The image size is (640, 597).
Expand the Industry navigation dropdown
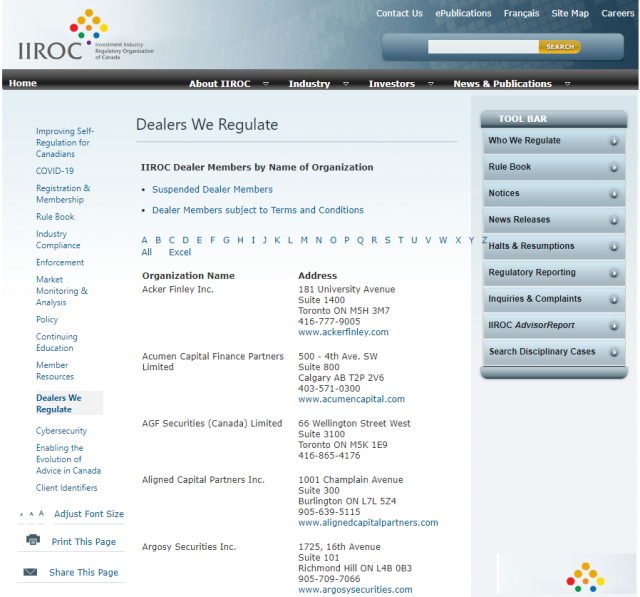(314, 84)
